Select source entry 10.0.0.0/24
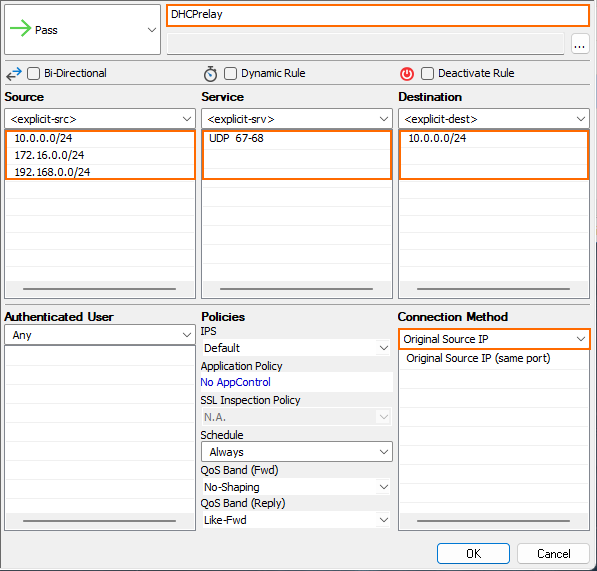Viewport: 597px width, 571px height. (x=100, y=138)
